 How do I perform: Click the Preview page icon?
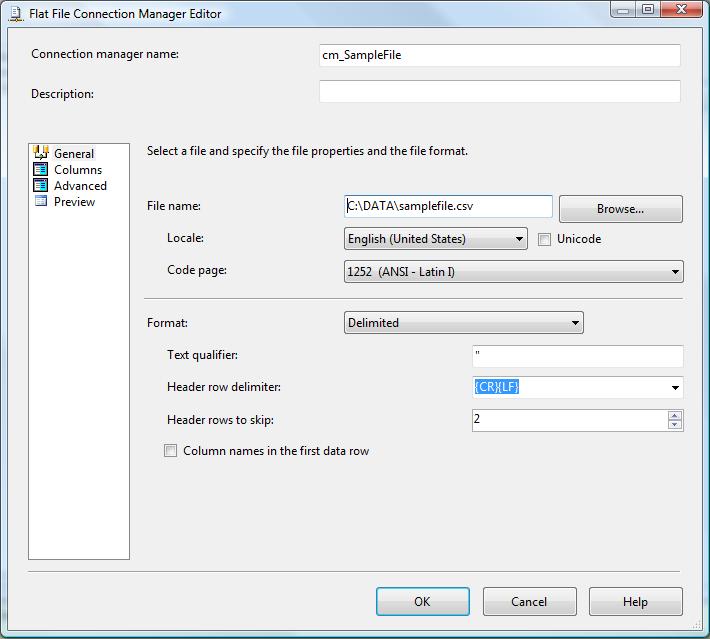pyautogui.click(x=41, y=201)
